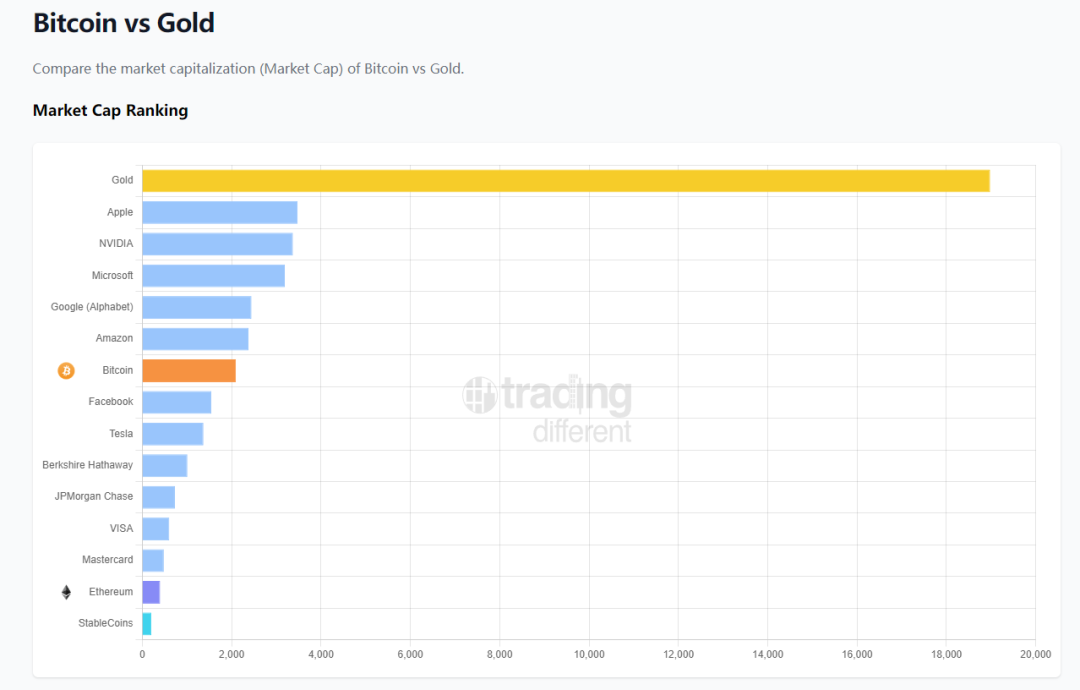Screen dimensions: 1080x690
Task: Click the purple Ethereum bar
Action: (x=151, y=592)
